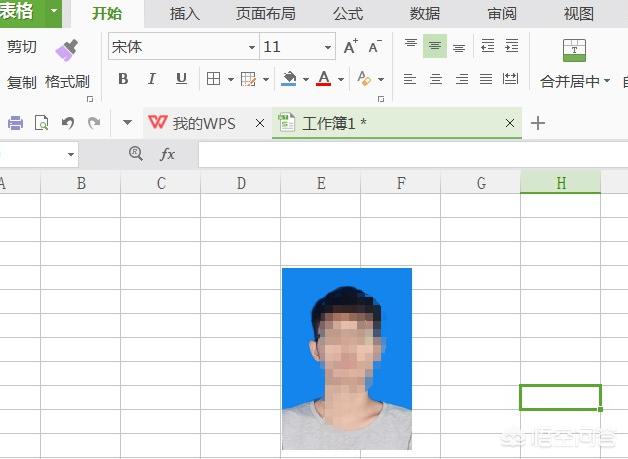
Task: Center text horizontally
Action: [x=436, y=79]
